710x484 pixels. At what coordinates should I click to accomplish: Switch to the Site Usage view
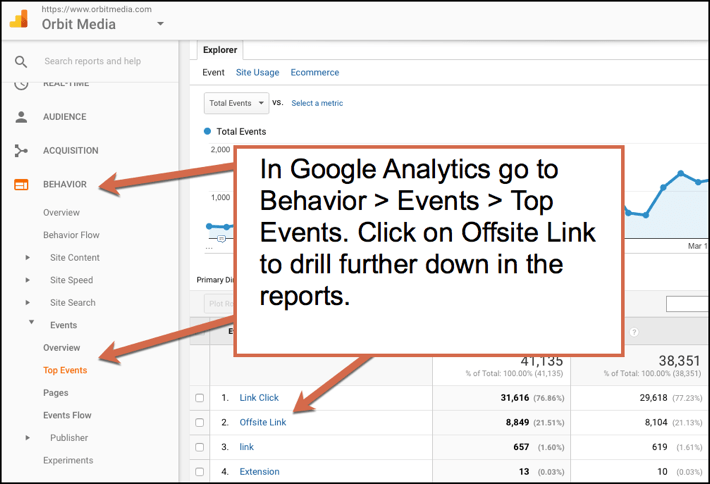(x=257, y=73)
